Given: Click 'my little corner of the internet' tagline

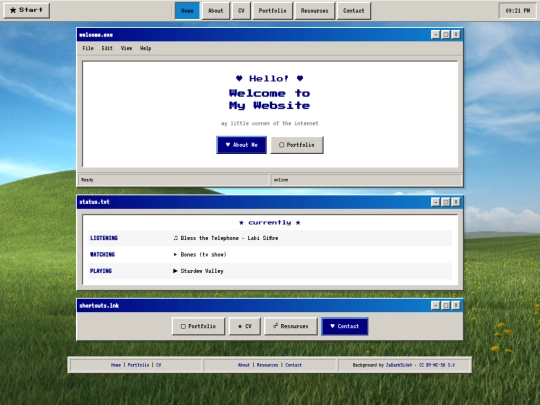Looking at the screenshot, I should 270,123.
